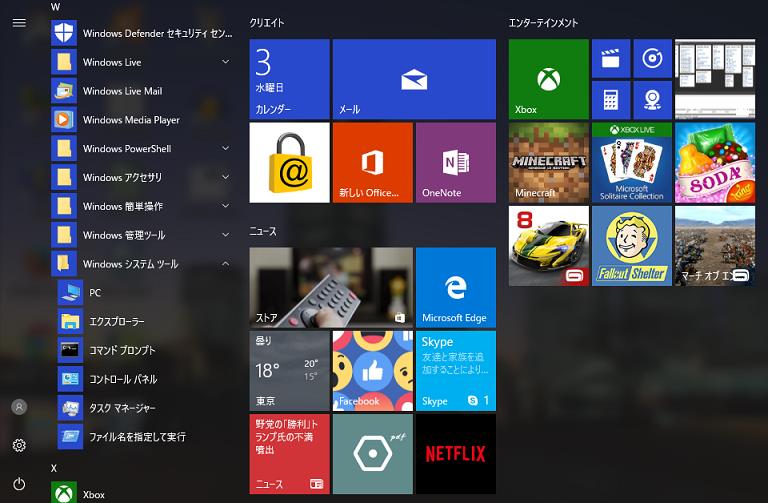Open the Fallout Shelter tile
The width and height of the screenshot is (768, 503).
(632, 246)
